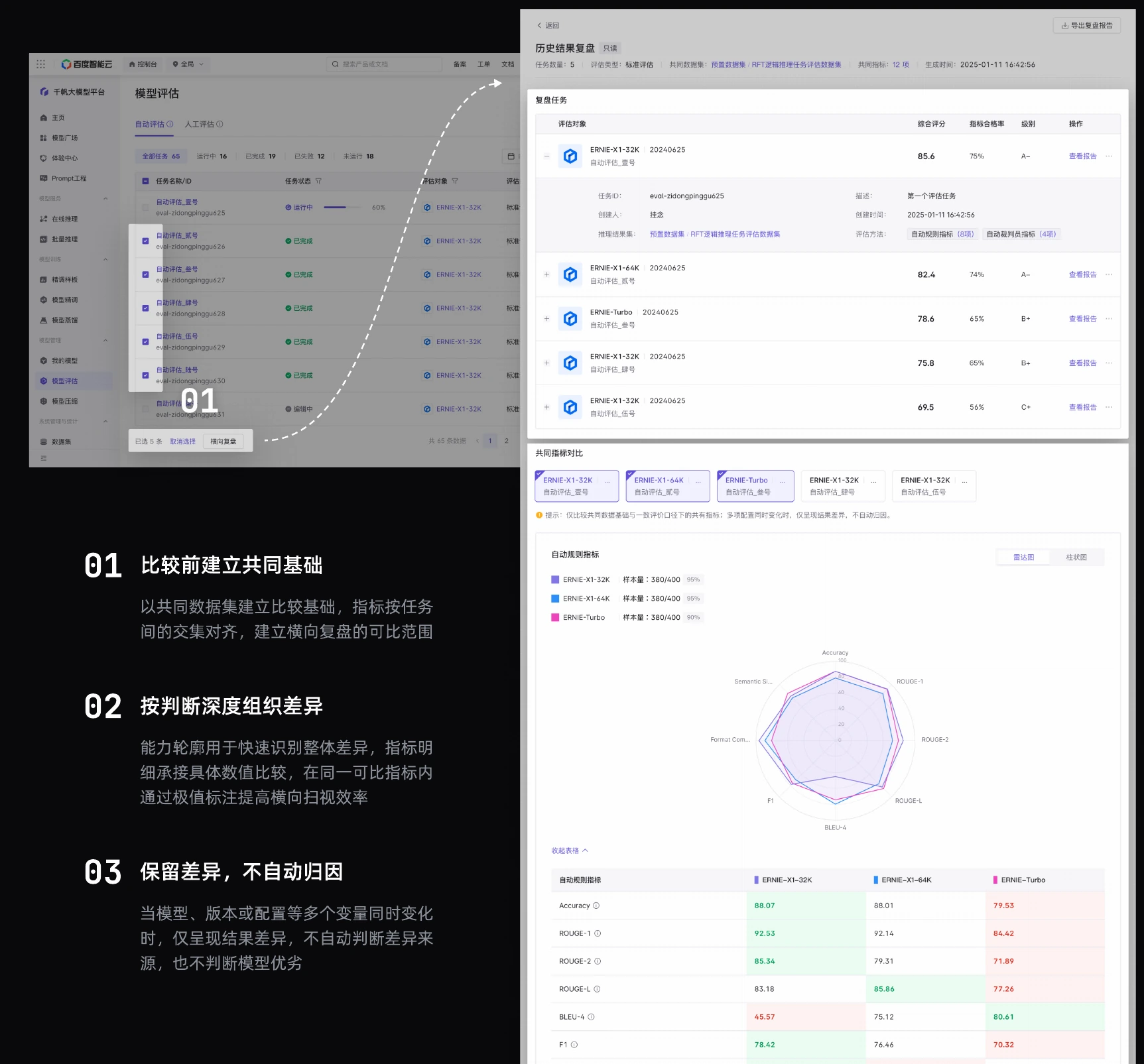Click the 横向复盘 button
1144x1064 pixels.
coord(223,442)
